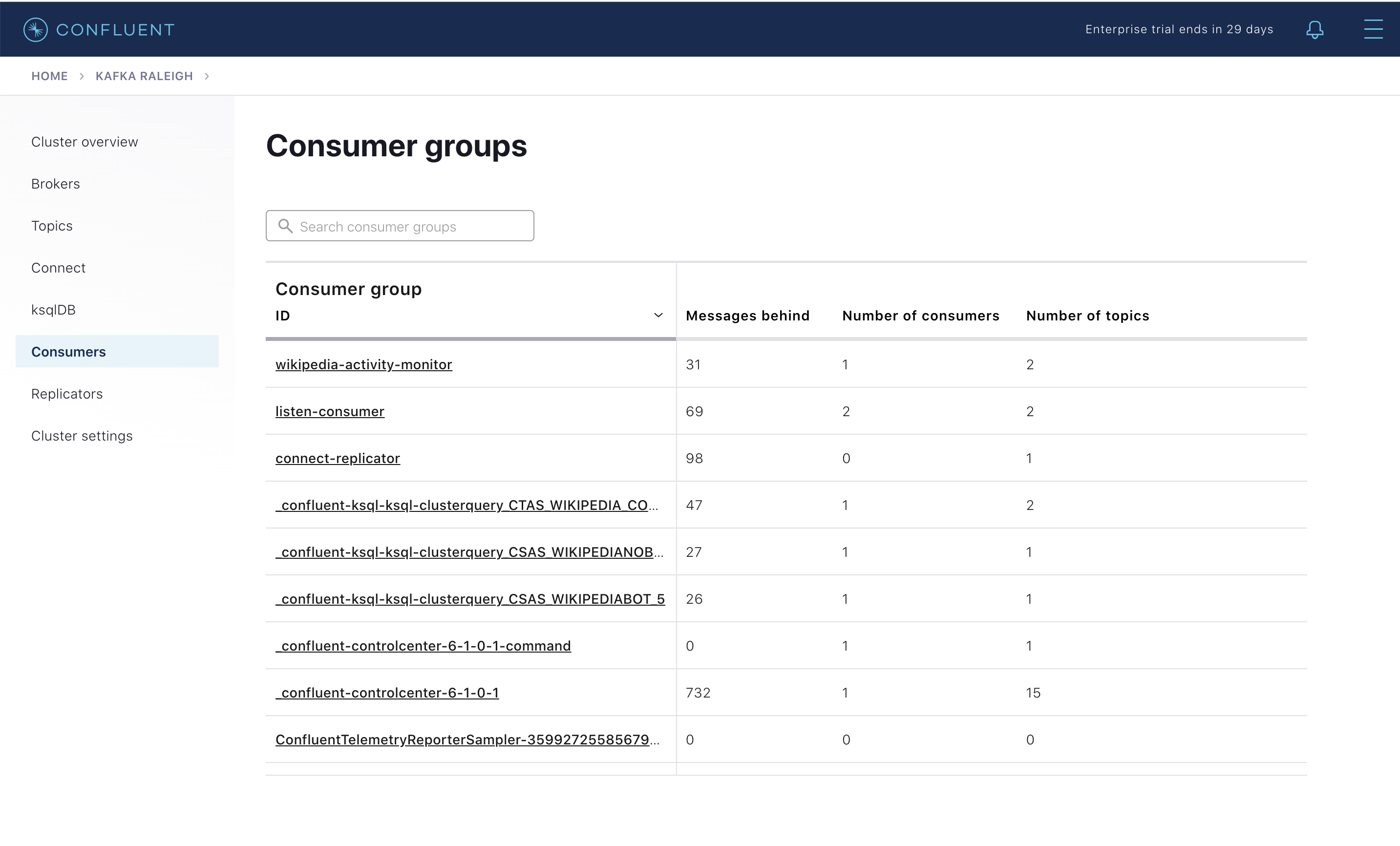The image size is (1400, 846).
Task: Click Enterprise trial ends in 29 days
Action: pos(1179,29)
